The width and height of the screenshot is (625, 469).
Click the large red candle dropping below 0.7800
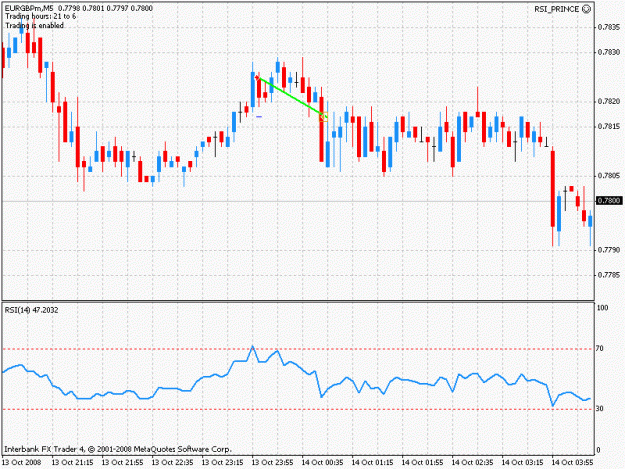553,189
